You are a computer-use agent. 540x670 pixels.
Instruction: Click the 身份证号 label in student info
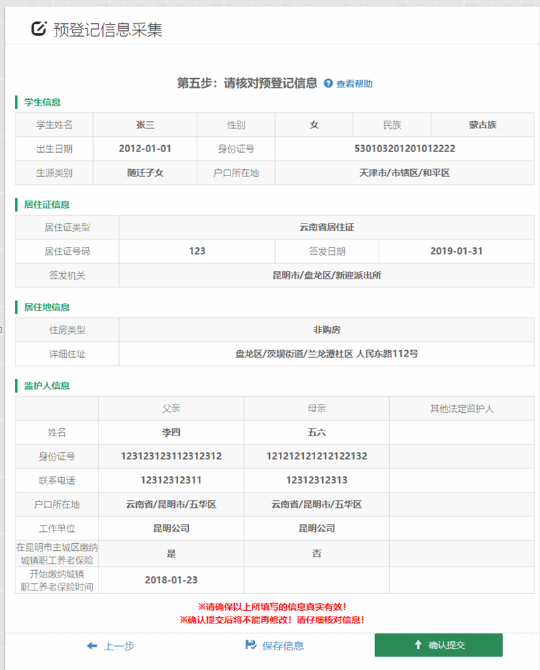236,149
